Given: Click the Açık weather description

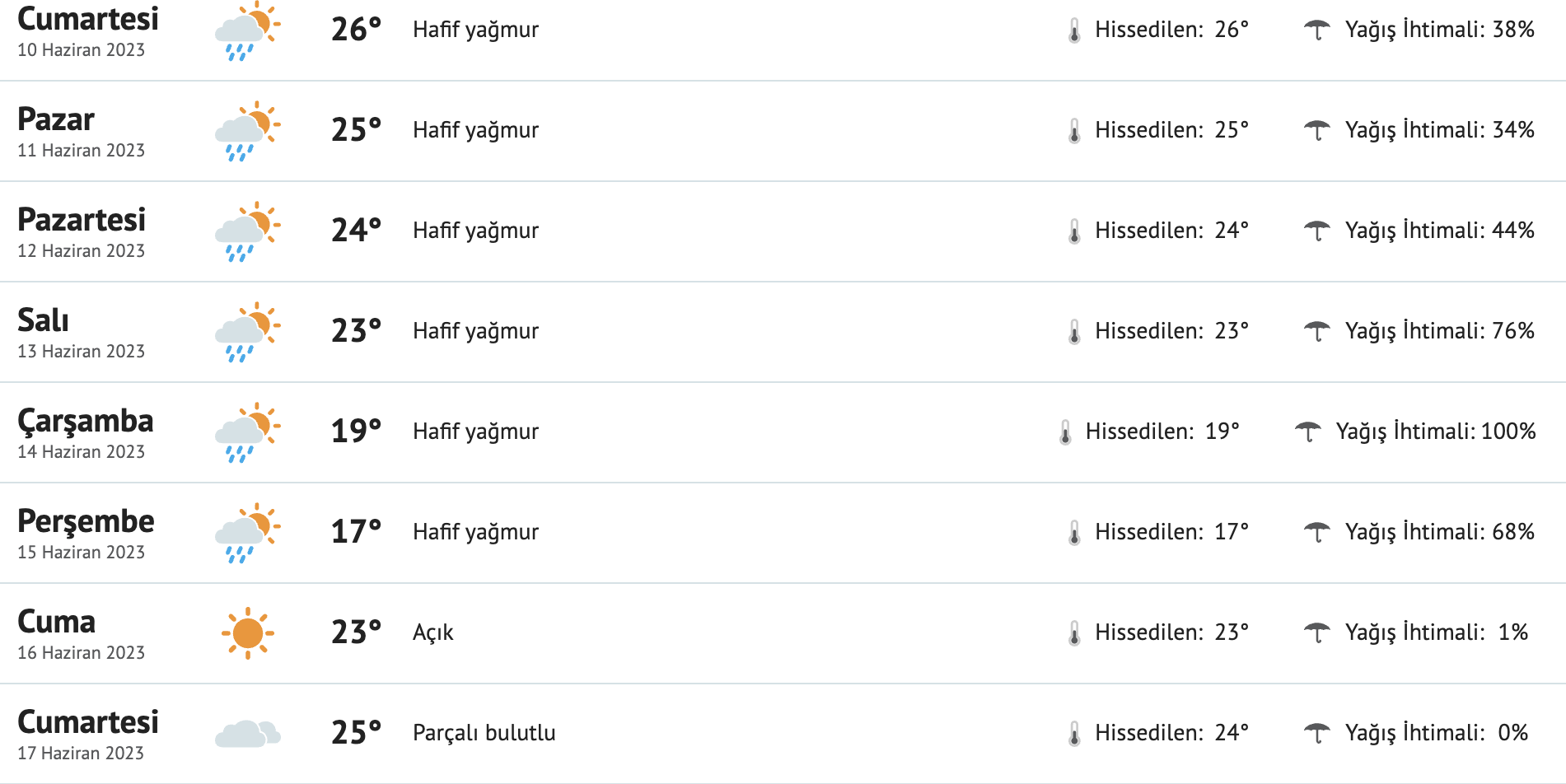Looking at the screenshot, I should click(432, 632).
